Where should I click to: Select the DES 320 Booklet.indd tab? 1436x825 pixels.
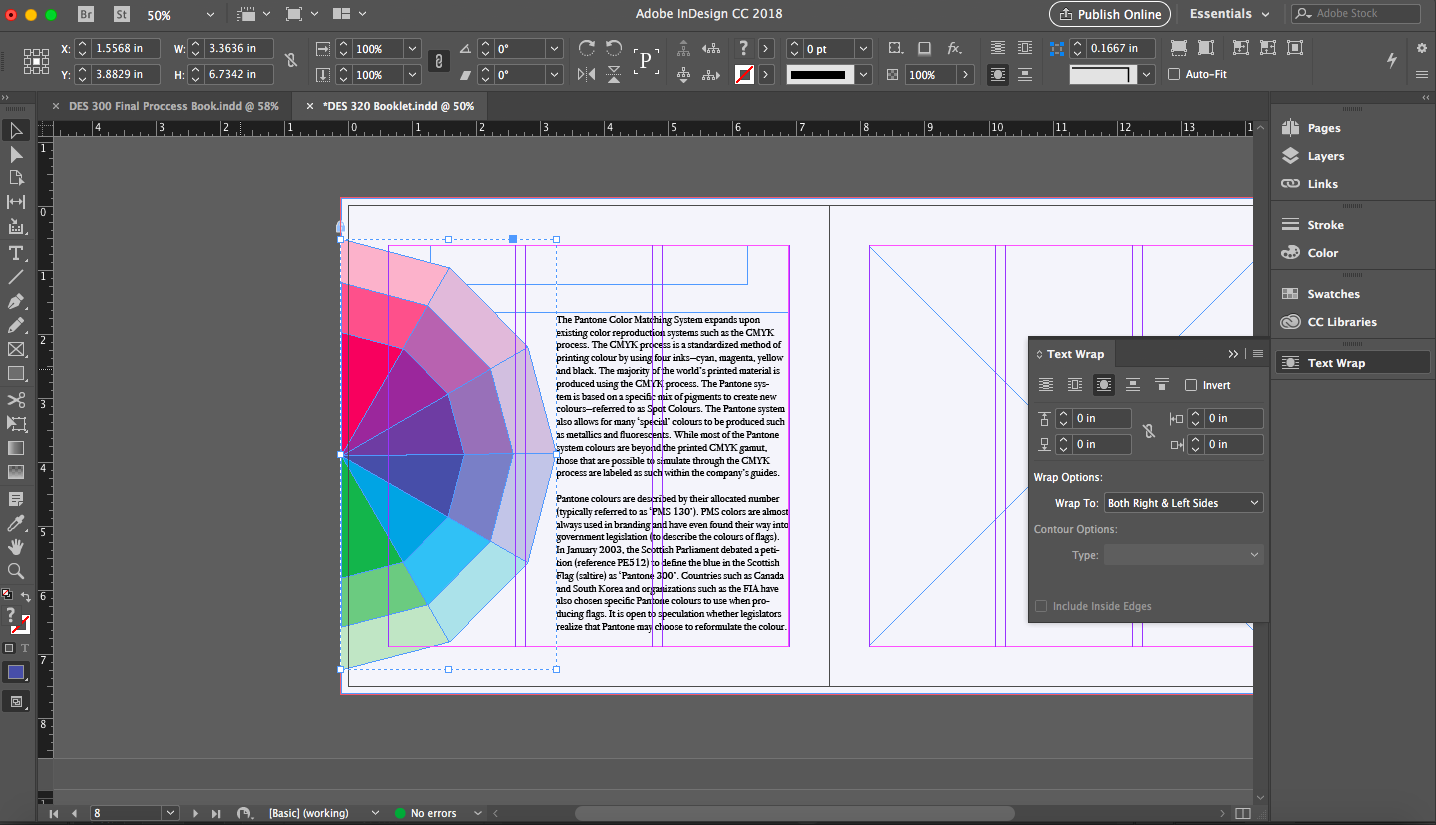pos(397,106)
